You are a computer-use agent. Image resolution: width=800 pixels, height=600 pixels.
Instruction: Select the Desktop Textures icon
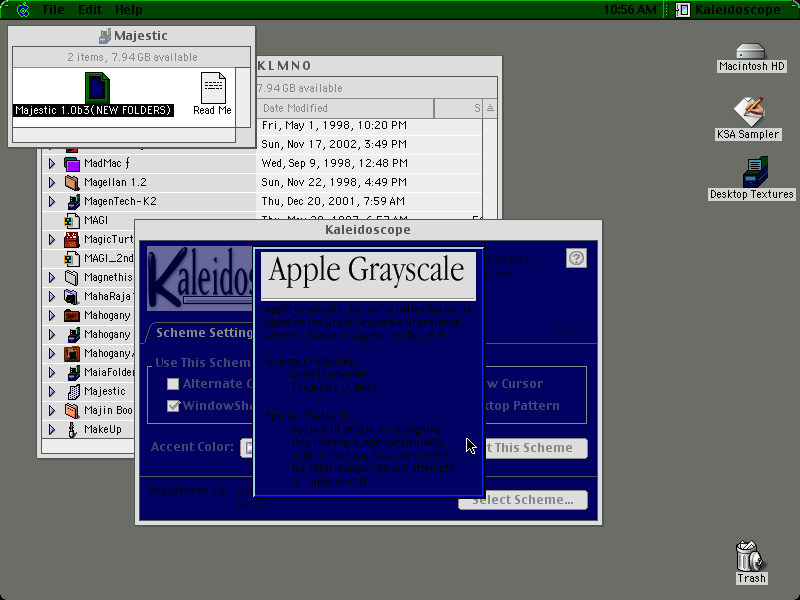pyautogui.click(x=755, y=172)
